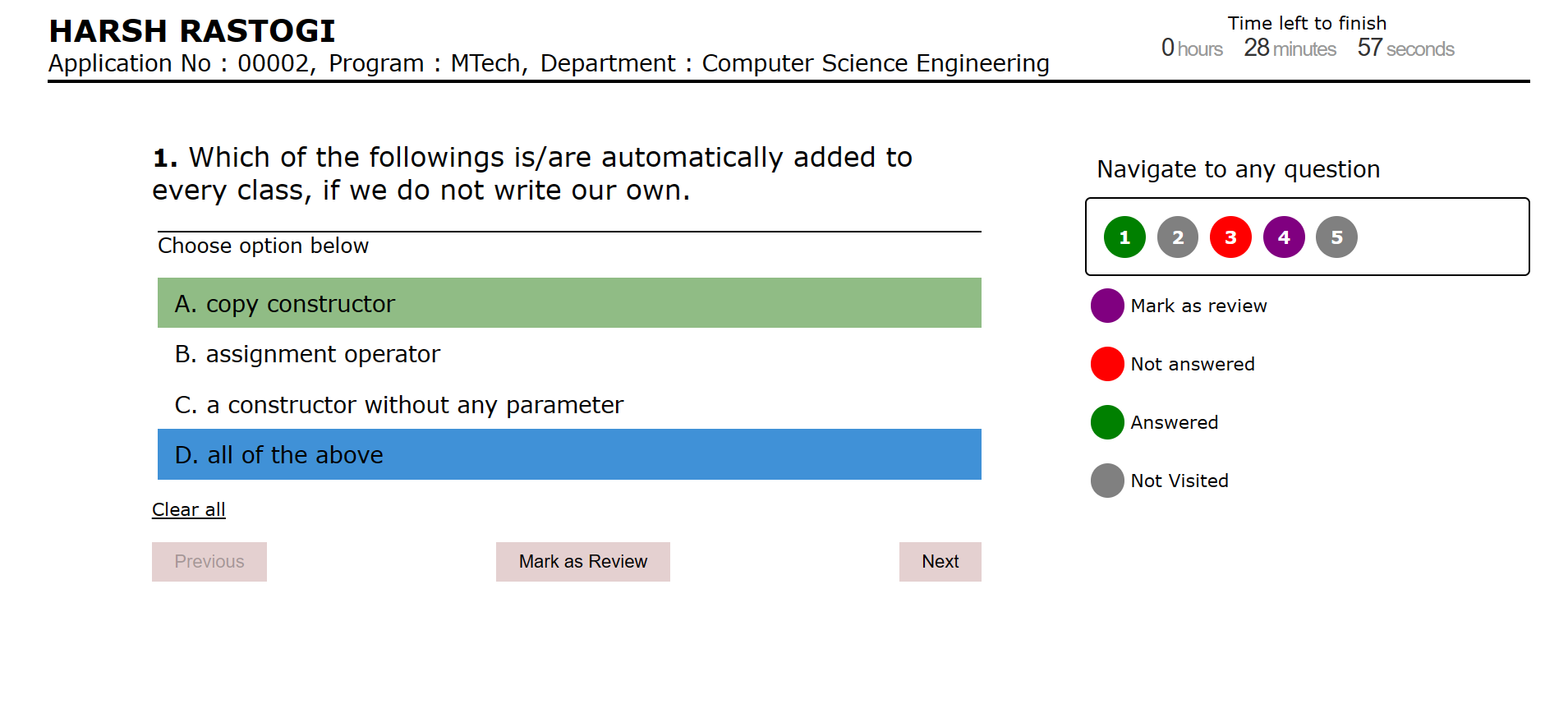Pick option C constructor without parameter
This screenshot has width=1568, height=704.
pos(568,405)
